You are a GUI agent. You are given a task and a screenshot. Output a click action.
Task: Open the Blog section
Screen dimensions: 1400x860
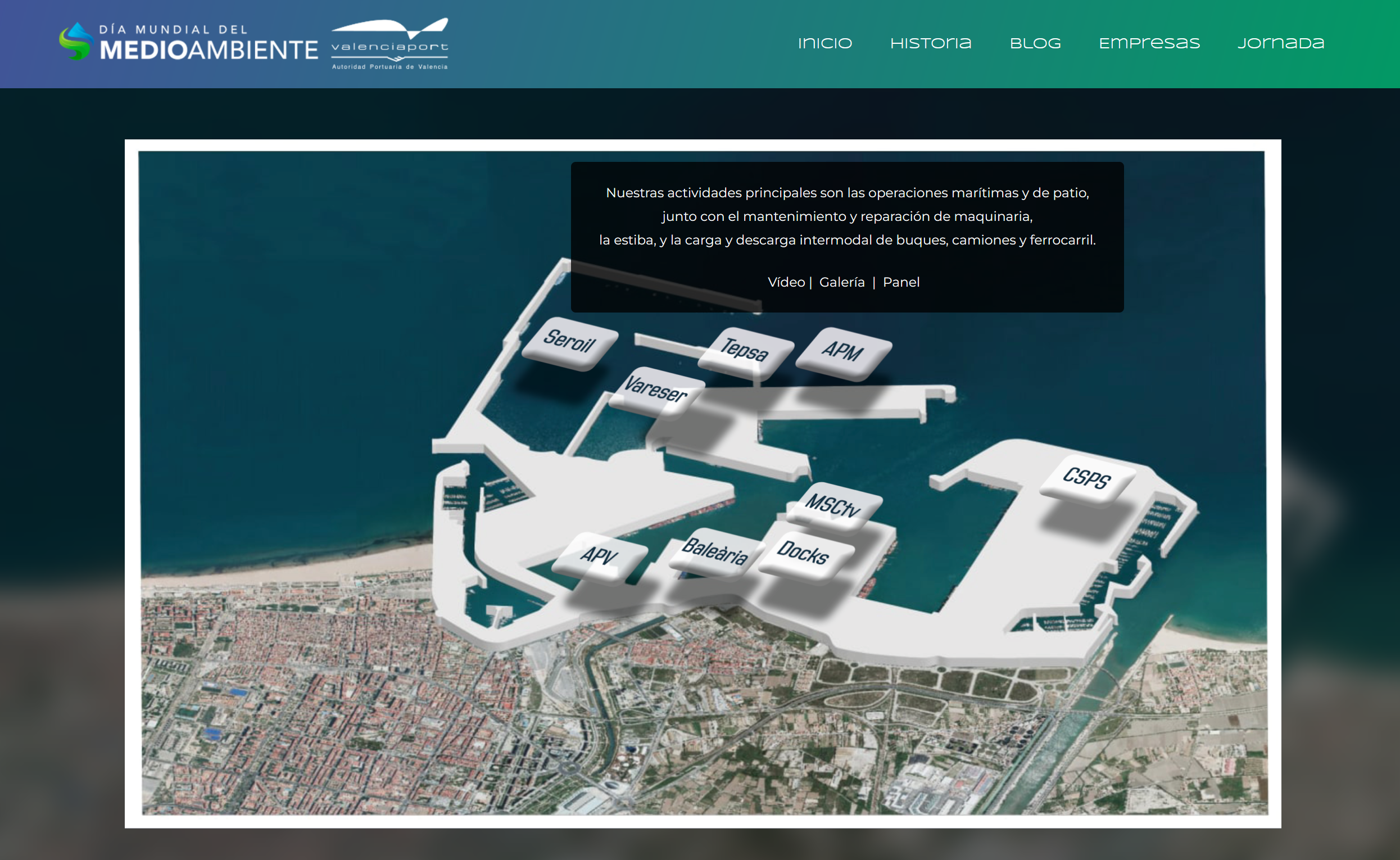1035,43
